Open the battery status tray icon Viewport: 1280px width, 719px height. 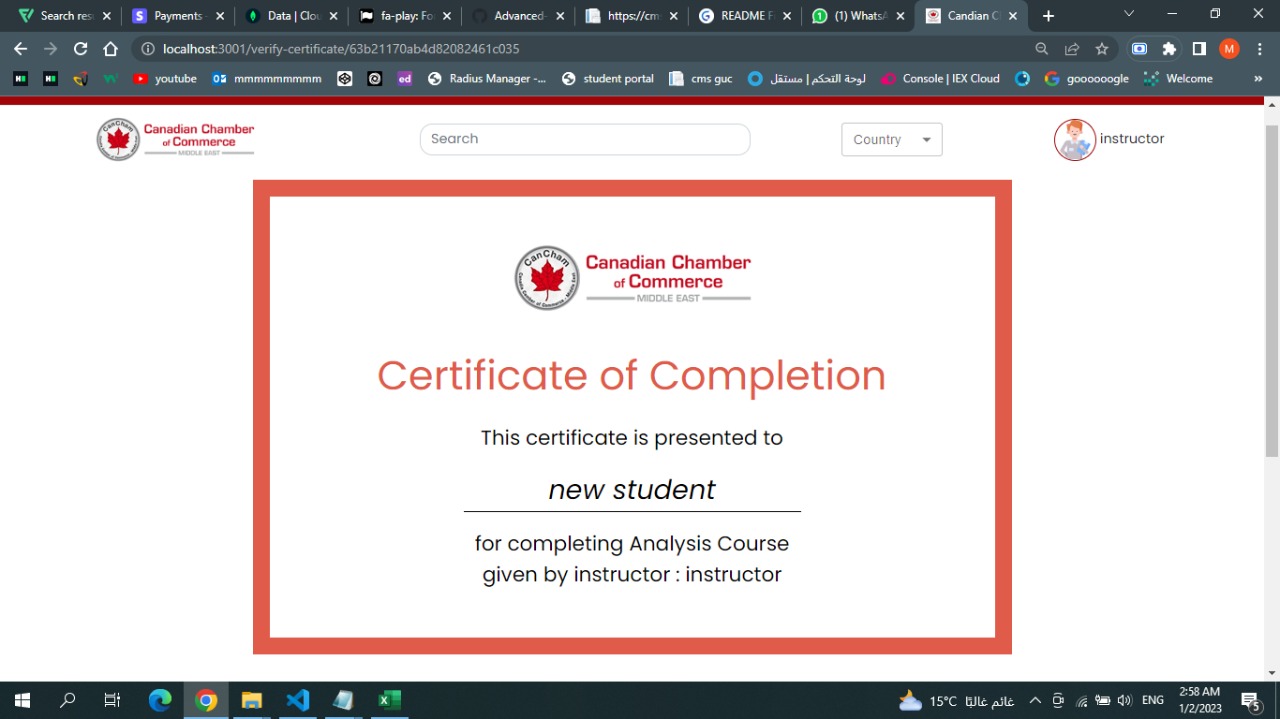(x=1102, y=701)
